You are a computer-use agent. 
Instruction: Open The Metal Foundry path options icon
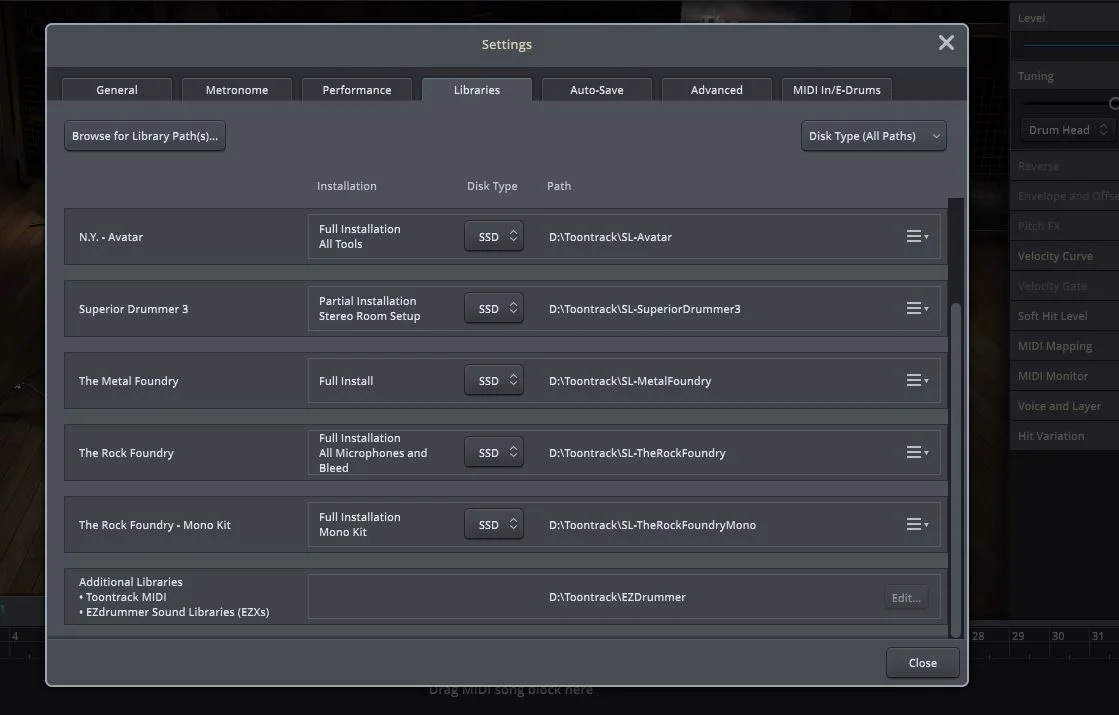(x=917, y=380)
